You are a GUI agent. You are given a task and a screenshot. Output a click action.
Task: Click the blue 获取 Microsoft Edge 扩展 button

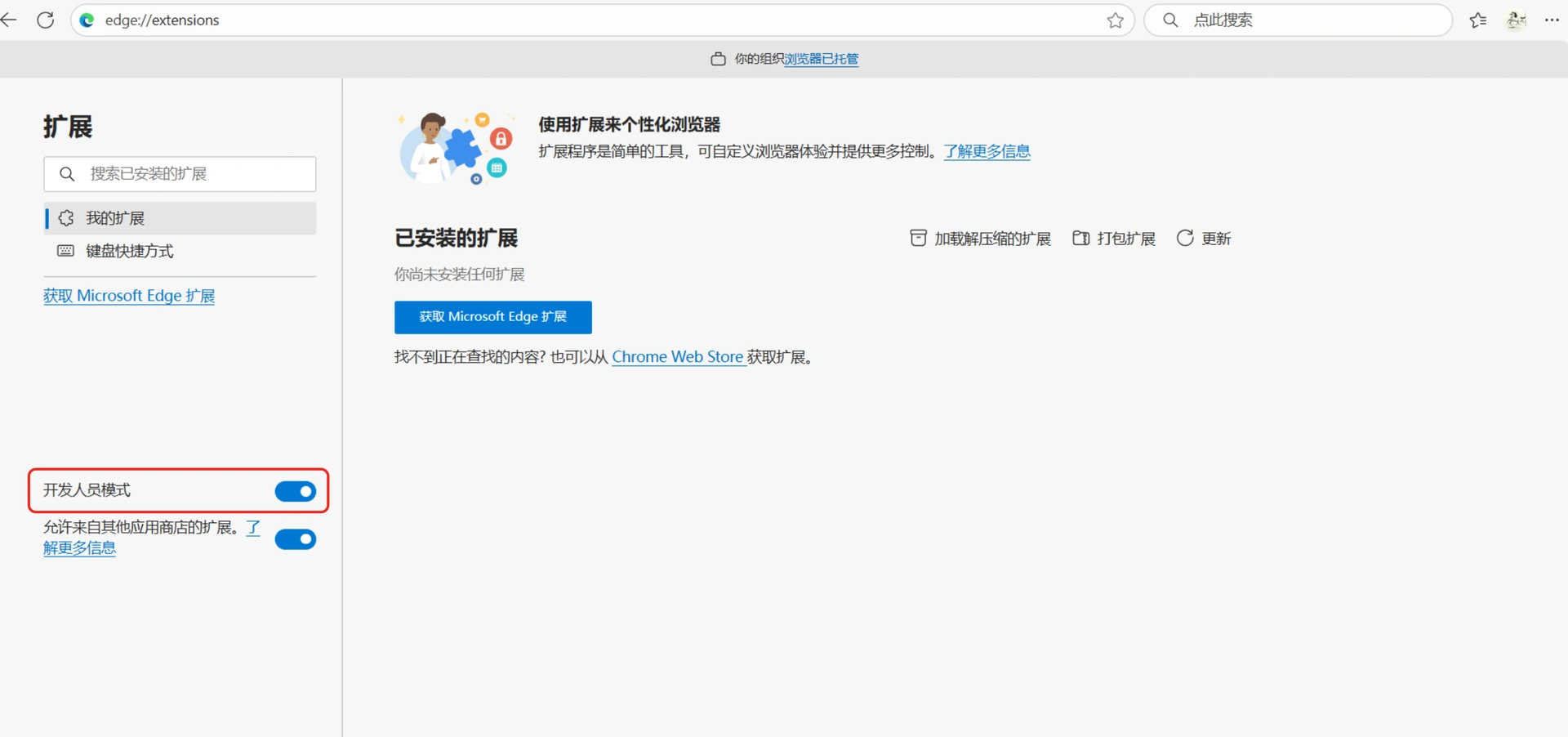coord(493,317)
